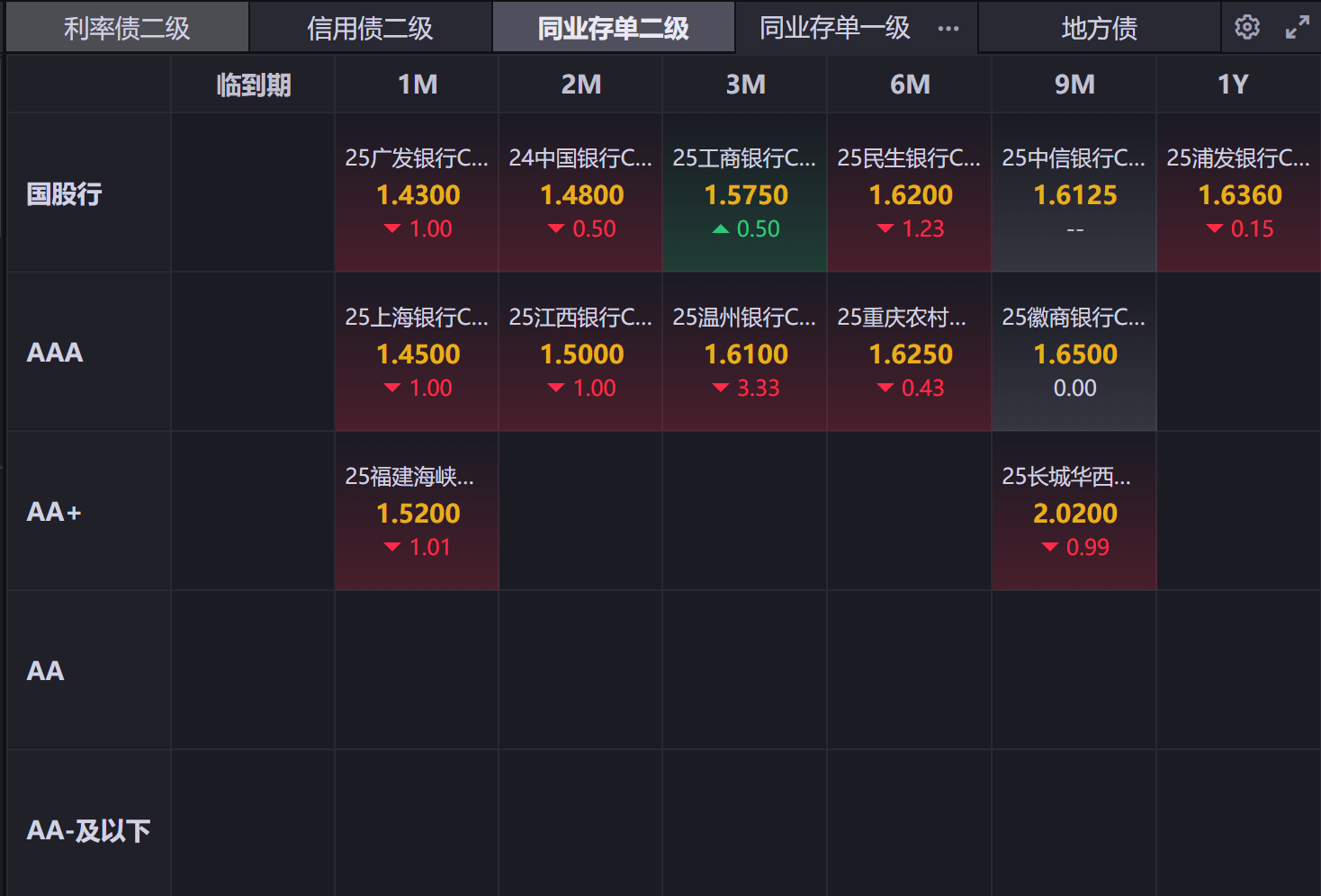
Task: Select the 同业存单一级 tab
Action: pos(834,28)
